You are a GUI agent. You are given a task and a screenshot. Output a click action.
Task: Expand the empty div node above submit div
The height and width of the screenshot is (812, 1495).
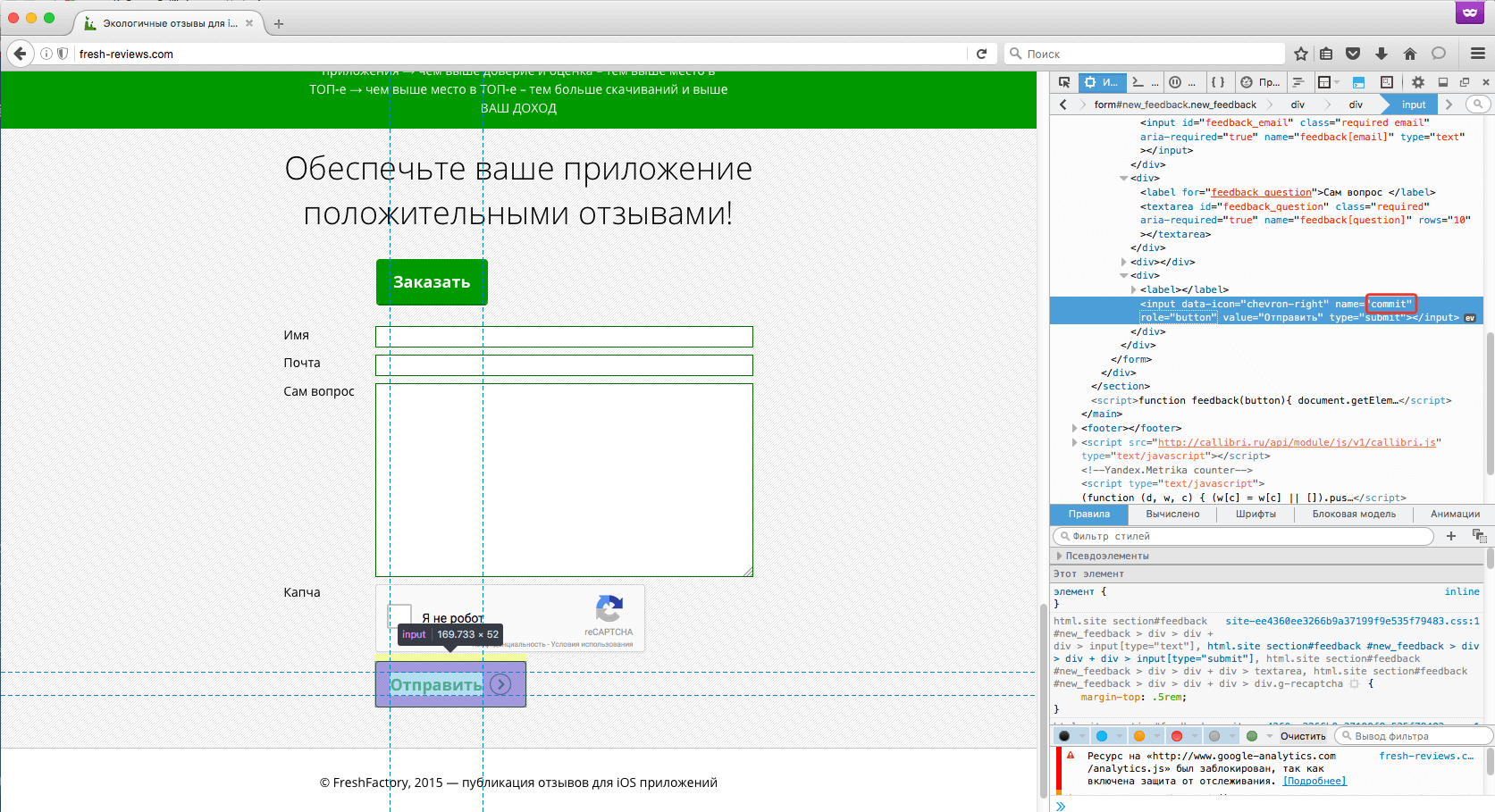click(x=1123, y=262)
